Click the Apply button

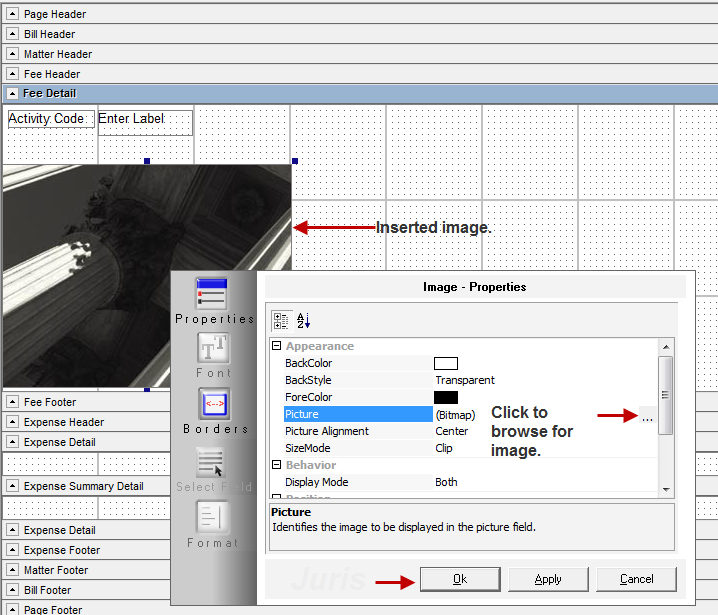(x=548, y=579)
